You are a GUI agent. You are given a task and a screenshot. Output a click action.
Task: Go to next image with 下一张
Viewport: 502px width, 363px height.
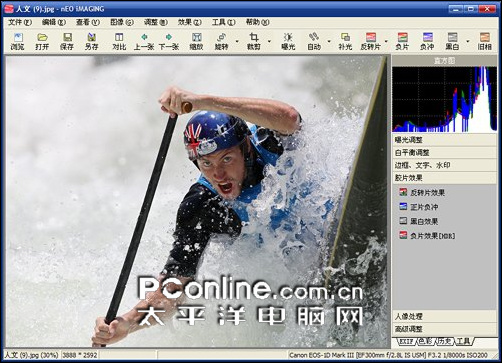[x=169, y=41]
